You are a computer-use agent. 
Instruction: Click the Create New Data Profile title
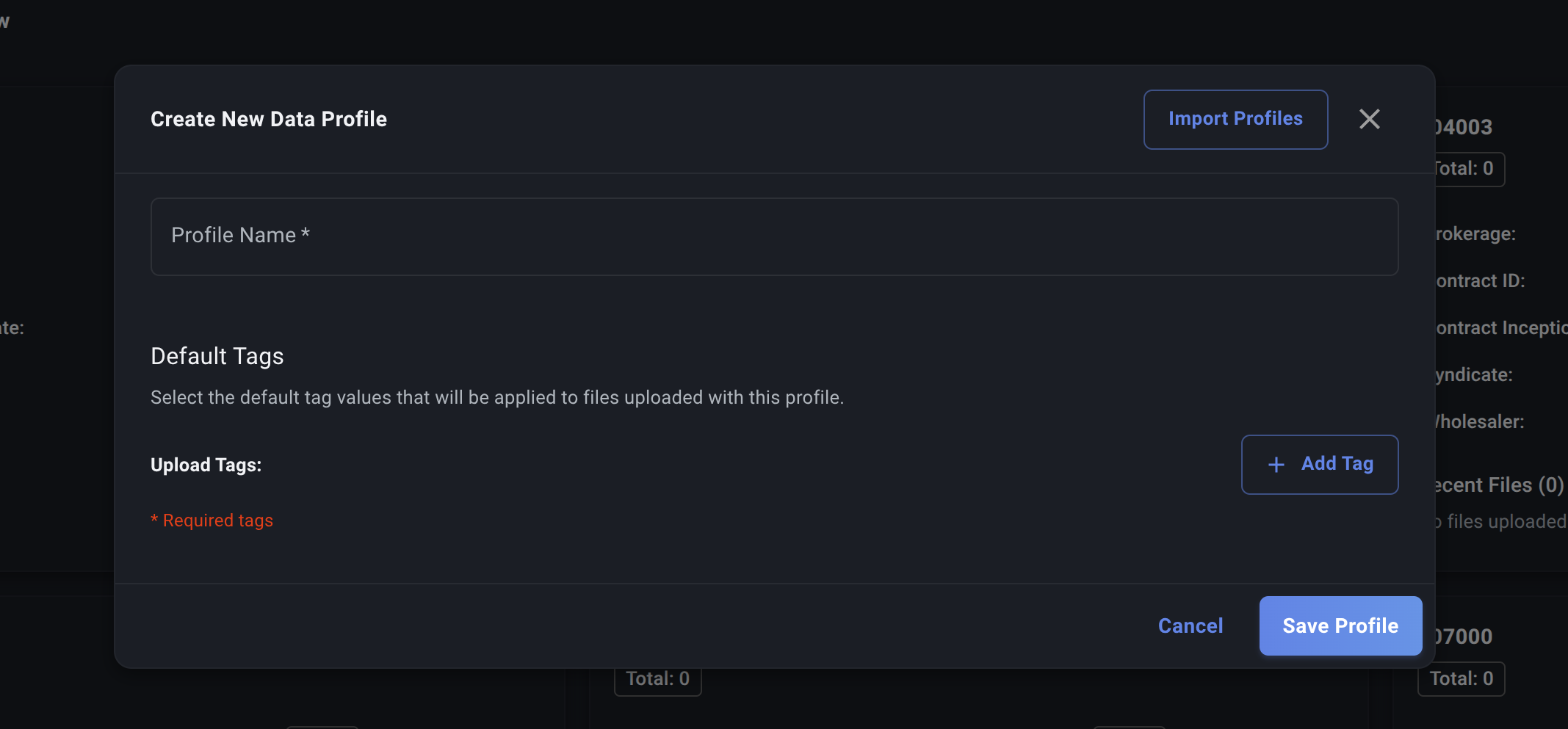tap(269, 119)
